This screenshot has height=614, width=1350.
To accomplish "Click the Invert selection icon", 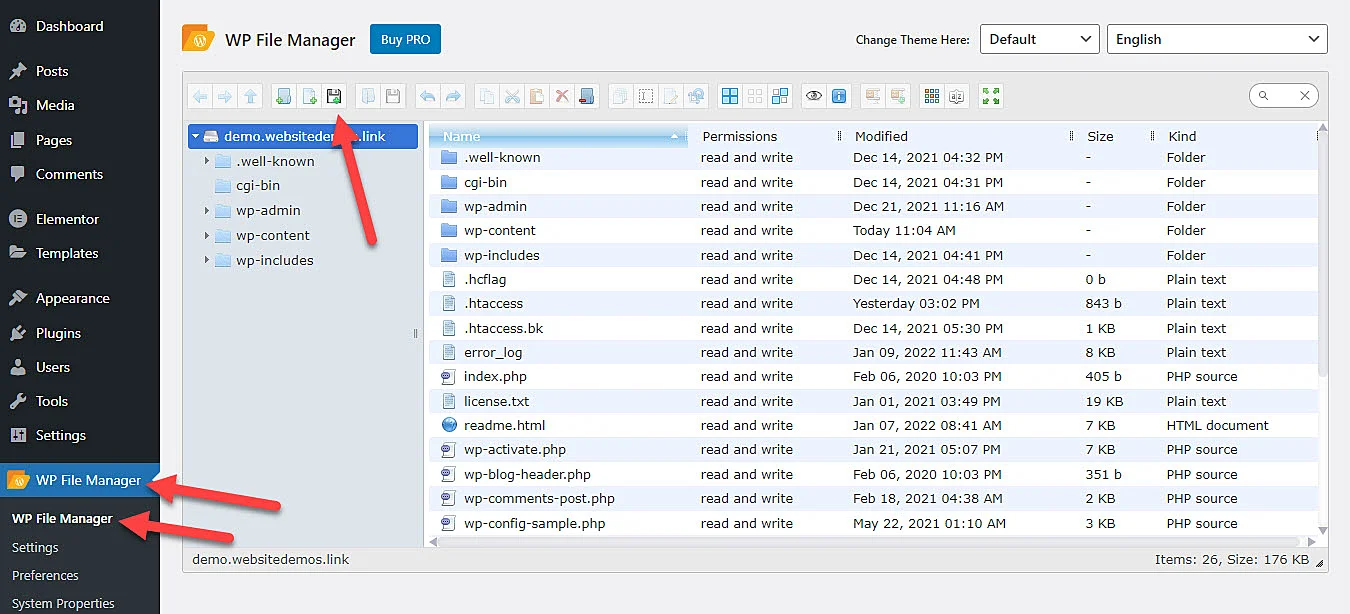I will 780,96.
